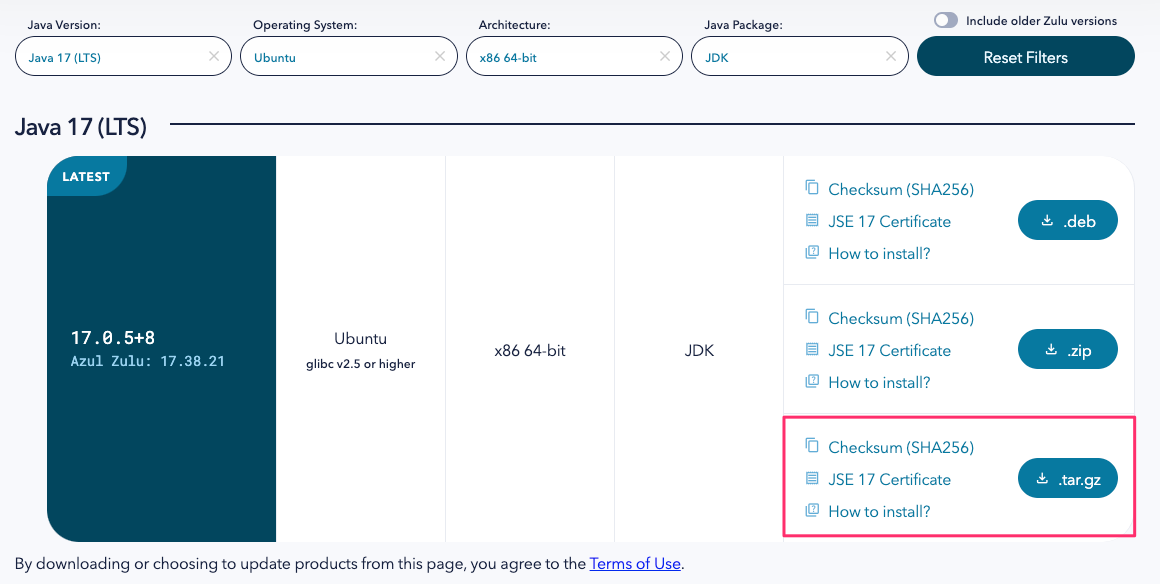Screen dimensions: 1160x584
Task: Open the Operating System dropdown
Action: click(349, 56)
